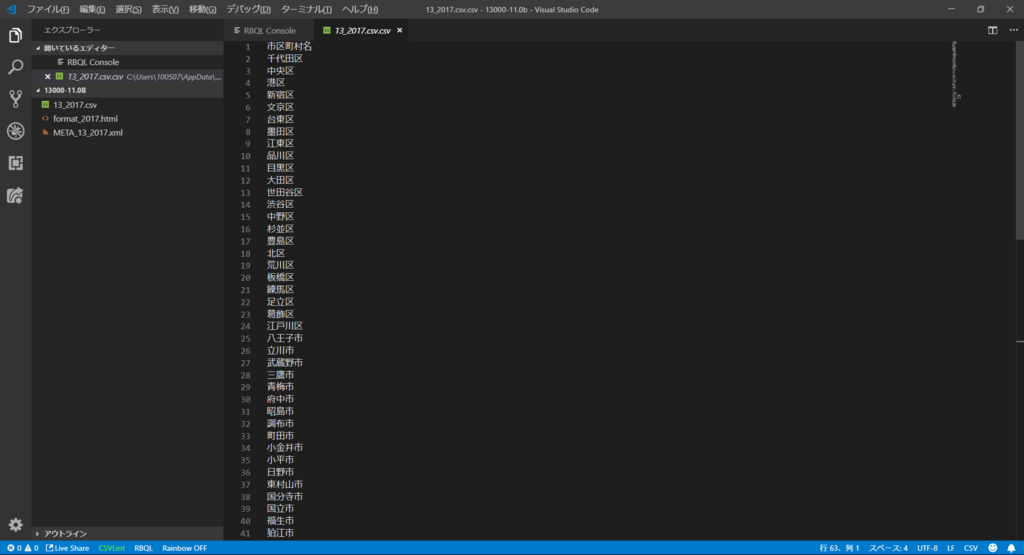
Task: Change indentation via スペース: 4
Action: point(888,548)
